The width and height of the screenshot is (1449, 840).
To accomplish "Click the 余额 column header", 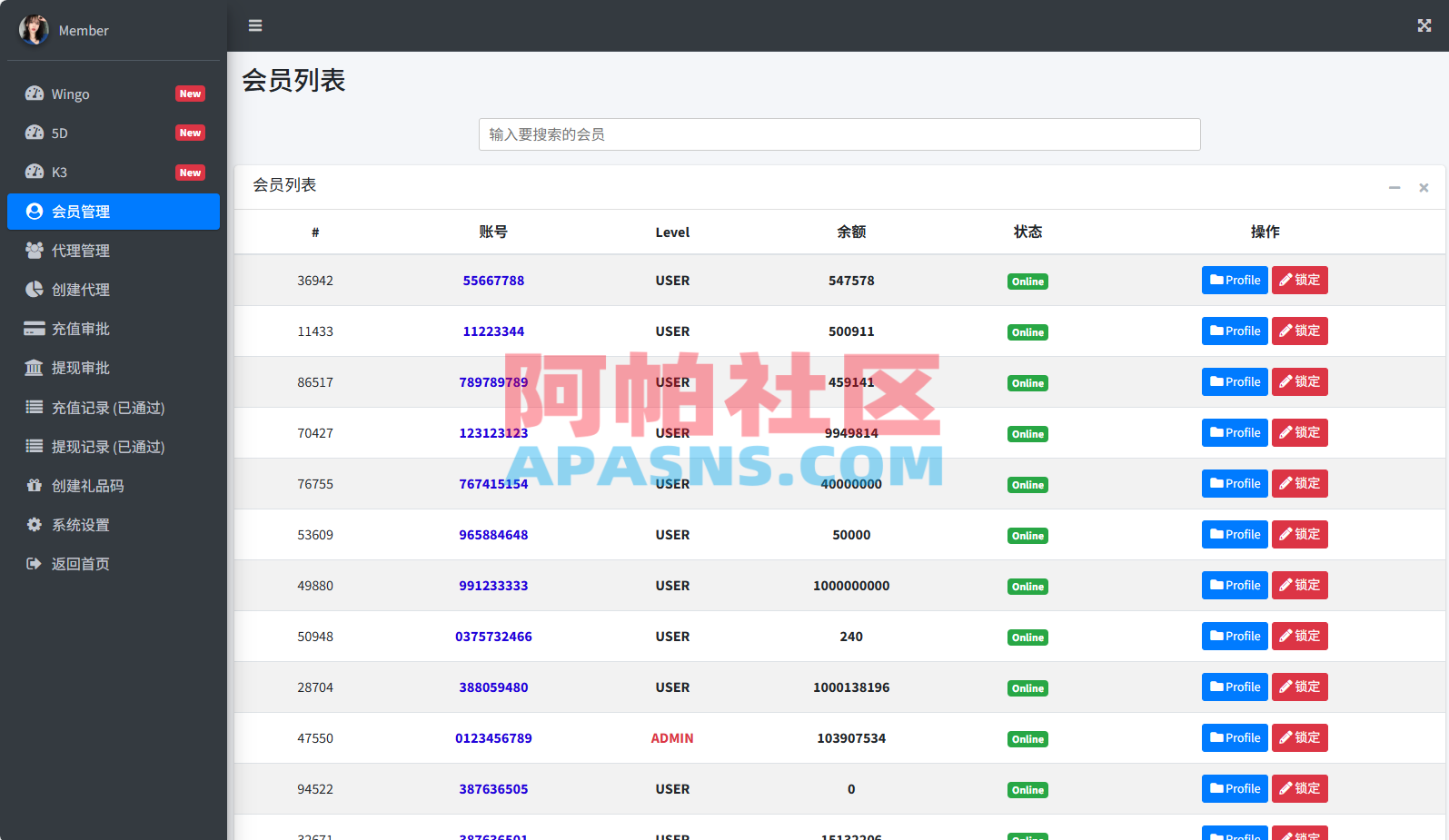I will pos(851,232).
